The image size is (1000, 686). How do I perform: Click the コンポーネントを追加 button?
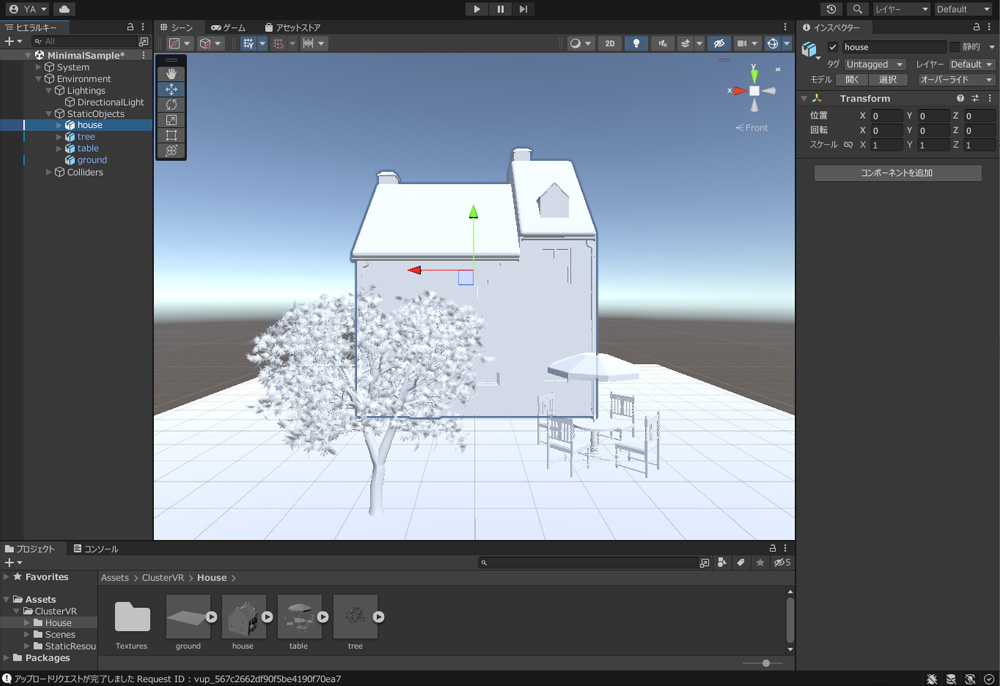point(897,173)
